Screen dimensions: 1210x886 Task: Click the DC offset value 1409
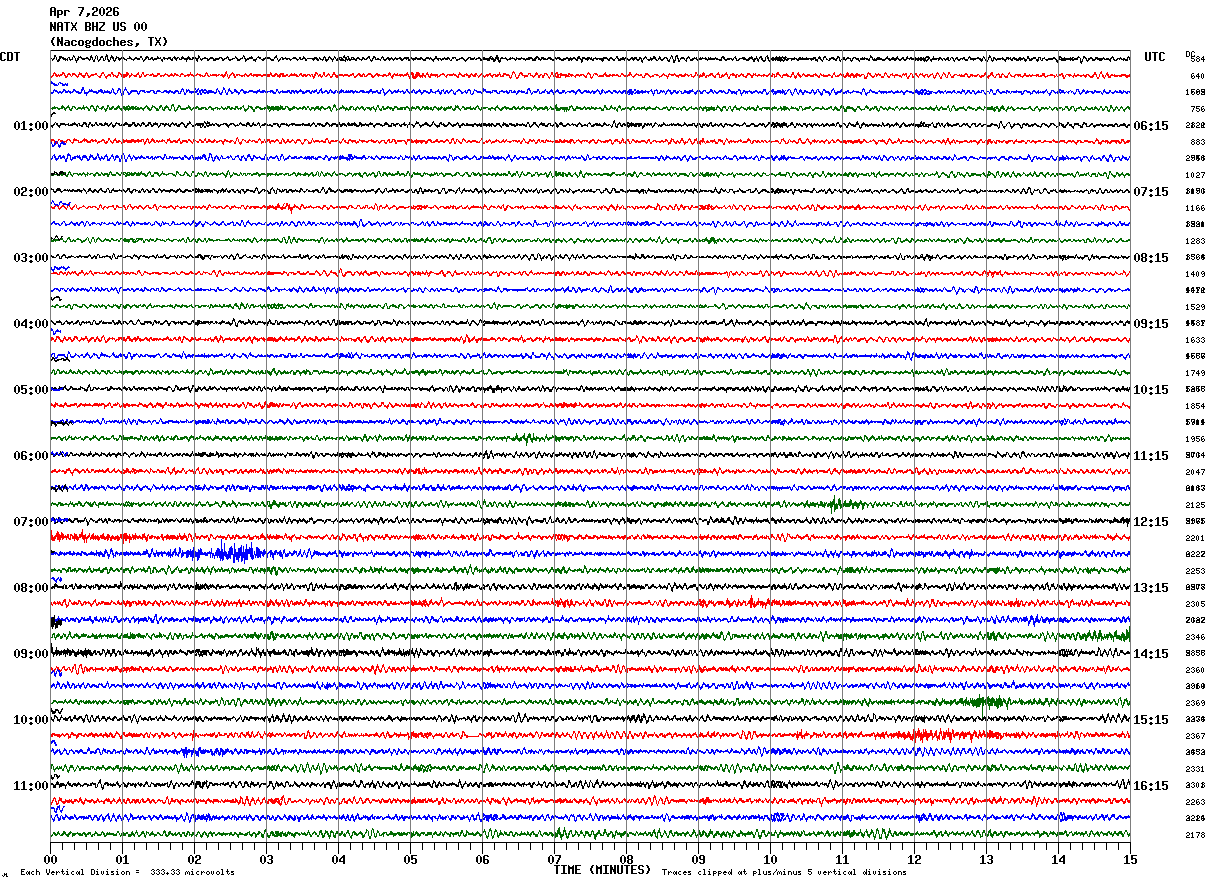click(x=1196, y=274)
